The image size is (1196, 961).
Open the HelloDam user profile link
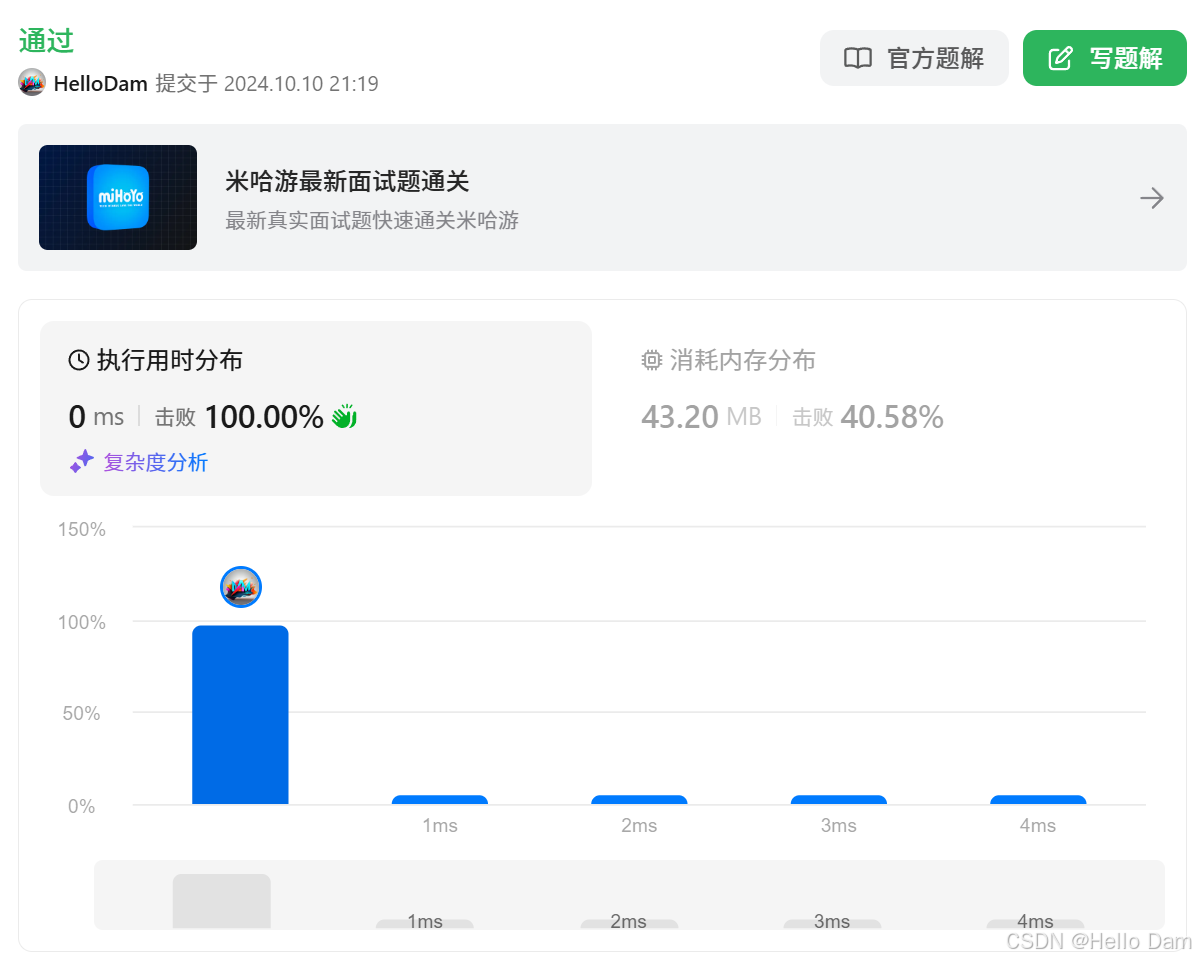100,83
